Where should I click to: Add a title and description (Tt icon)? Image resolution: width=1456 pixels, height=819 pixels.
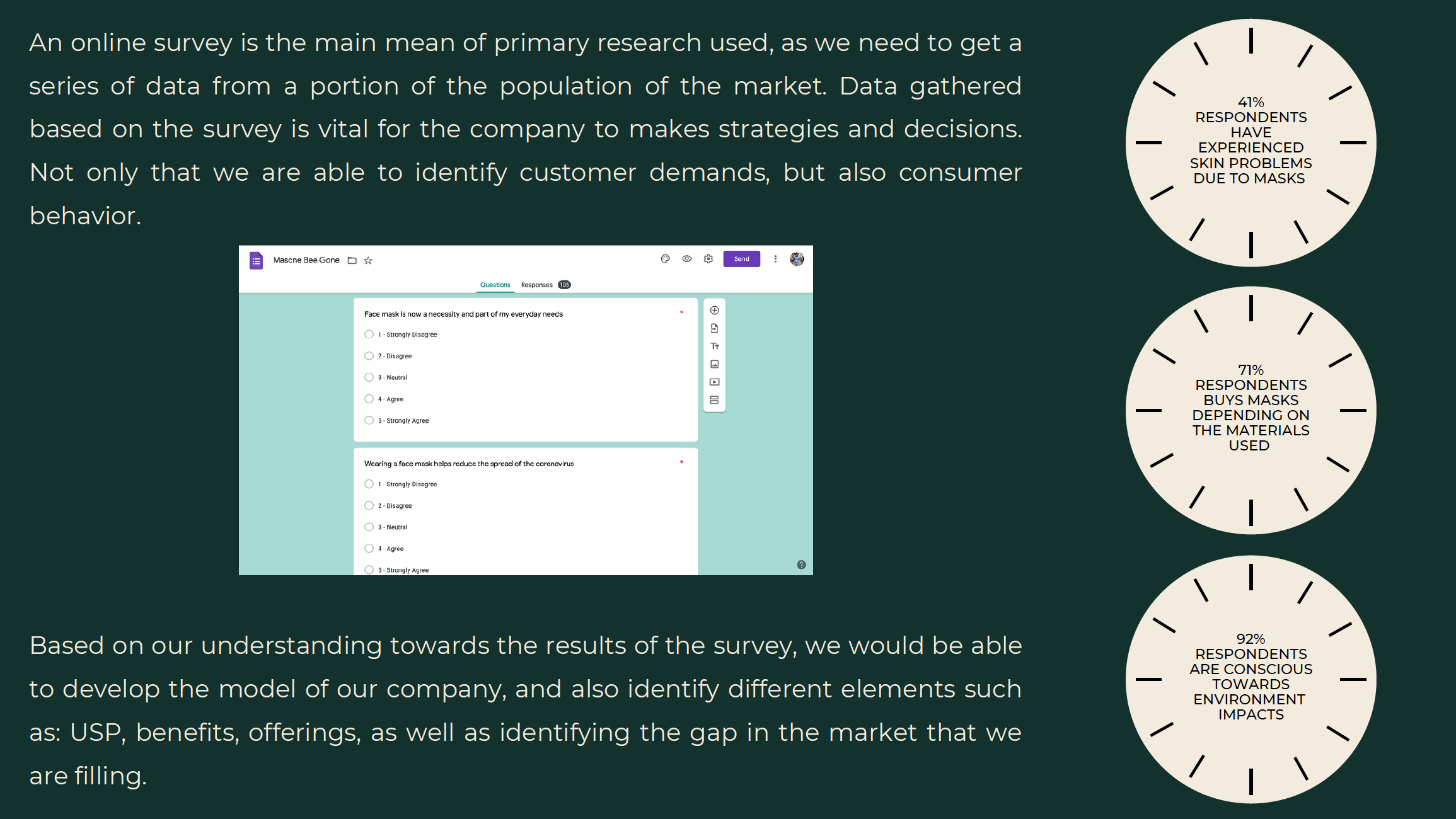[x=714, y=346]
